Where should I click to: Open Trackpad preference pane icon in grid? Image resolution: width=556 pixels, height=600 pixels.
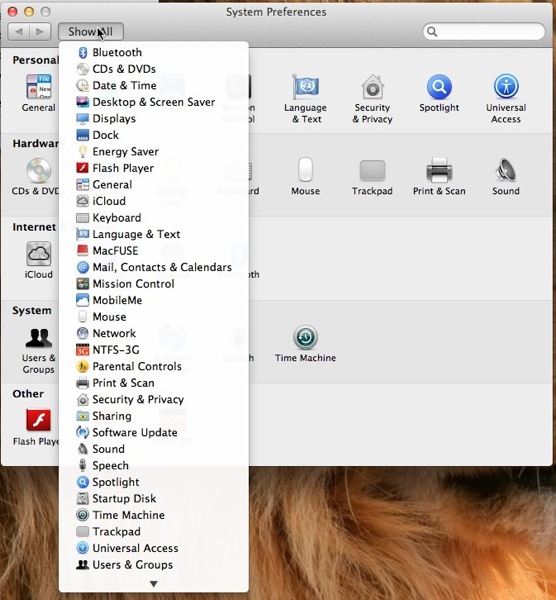coord(372,171)
